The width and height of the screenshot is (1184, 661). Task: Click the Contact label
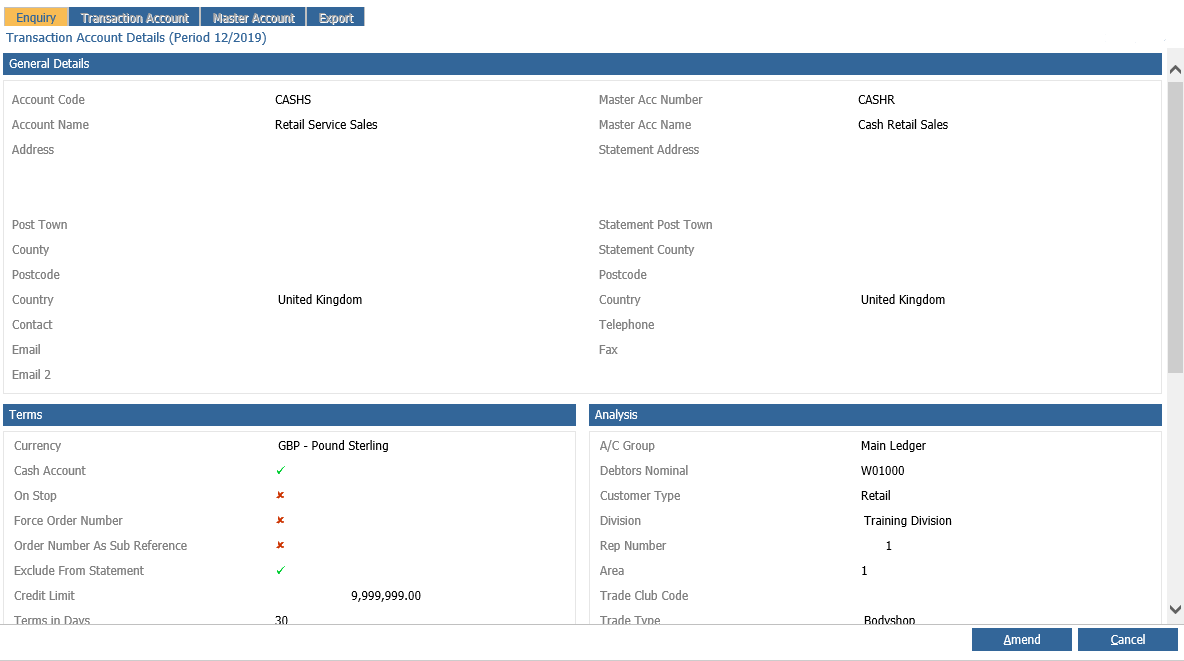coord(32,325)
